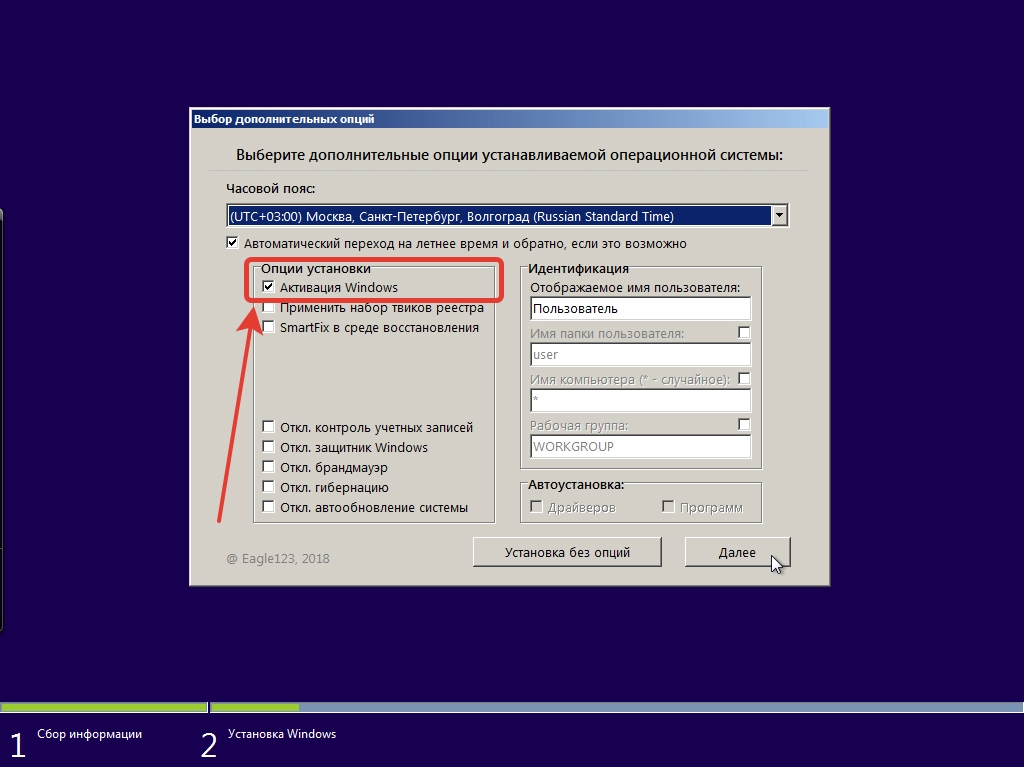Click the timezone dropdown arrow
The width and height of the screenshot is (1024, 767).
(x=780, y=214)
